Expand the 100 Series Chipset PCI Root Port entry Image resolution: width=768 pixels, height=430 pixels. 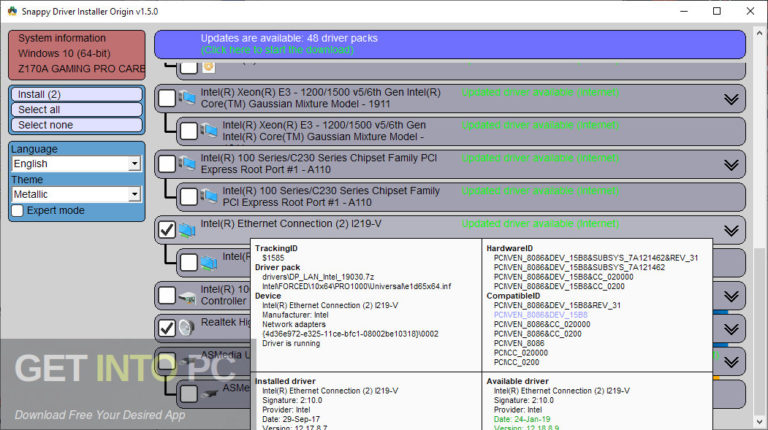tap(730, 163)
